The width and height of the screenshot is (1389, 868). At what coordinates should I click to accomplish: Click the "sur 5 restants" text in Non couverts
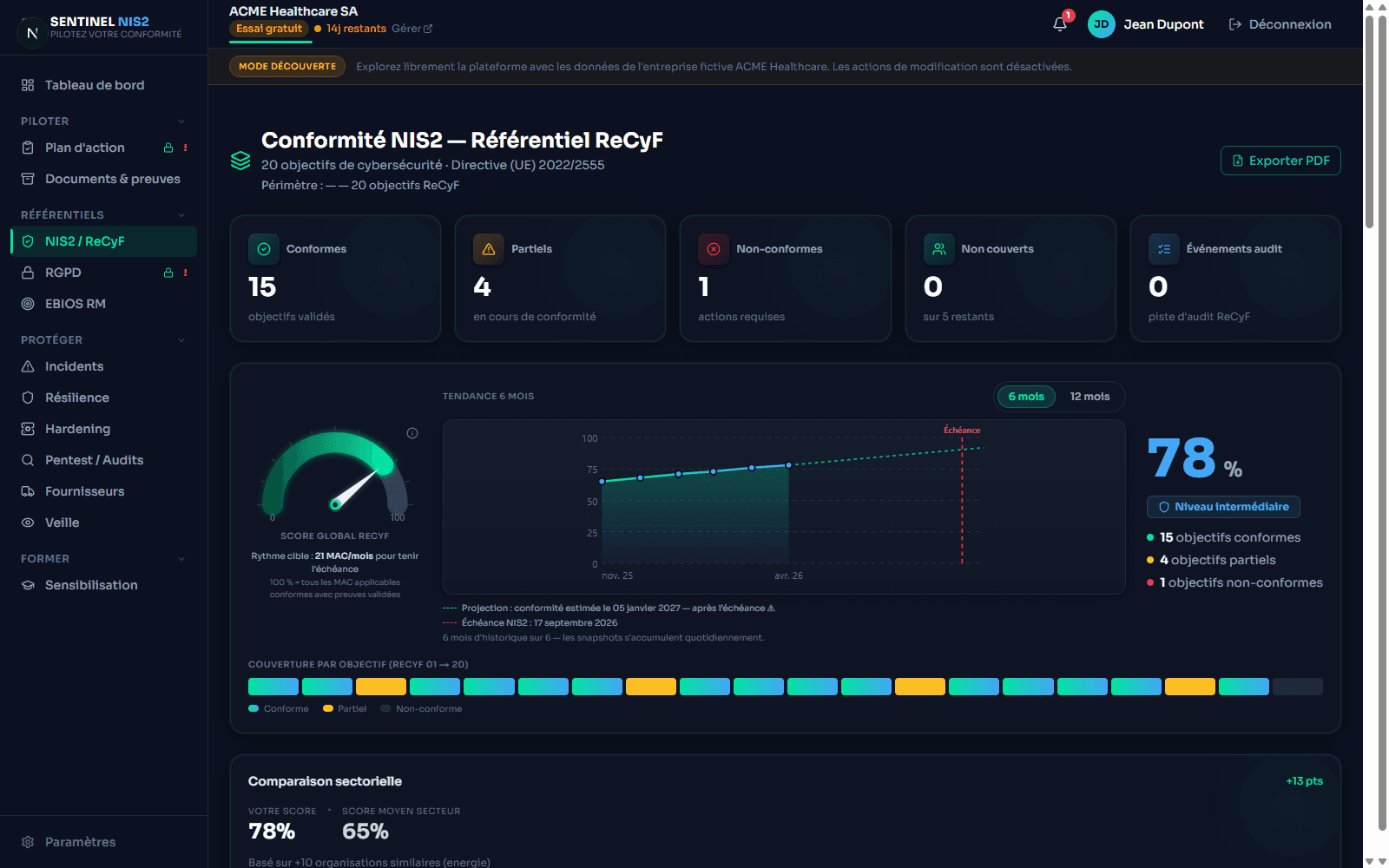(x=958, y=317)
